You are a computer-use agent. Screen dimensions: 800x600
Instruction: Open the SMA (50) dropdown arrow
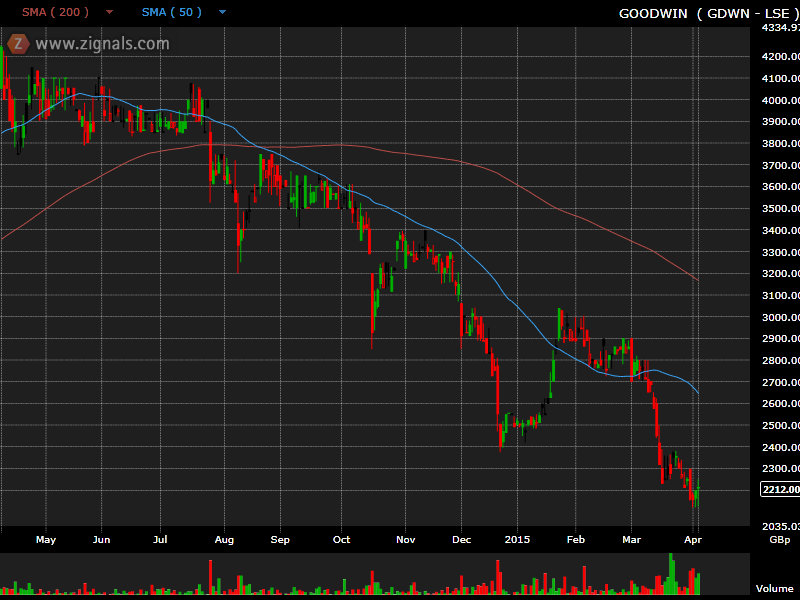click(x=222, y=13)
